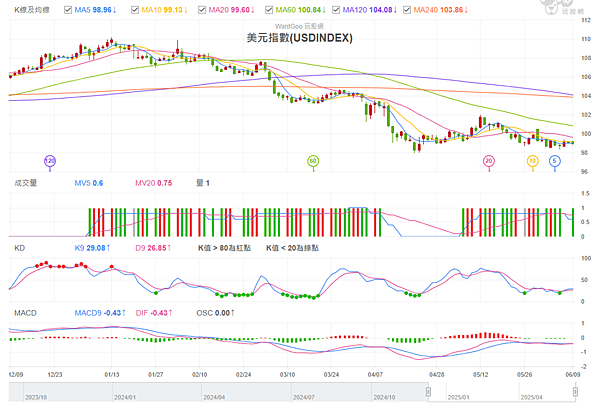Click the MACD9 -0.43 value label
This screenshot has height=407, width=600.
[x=100, y=313]
